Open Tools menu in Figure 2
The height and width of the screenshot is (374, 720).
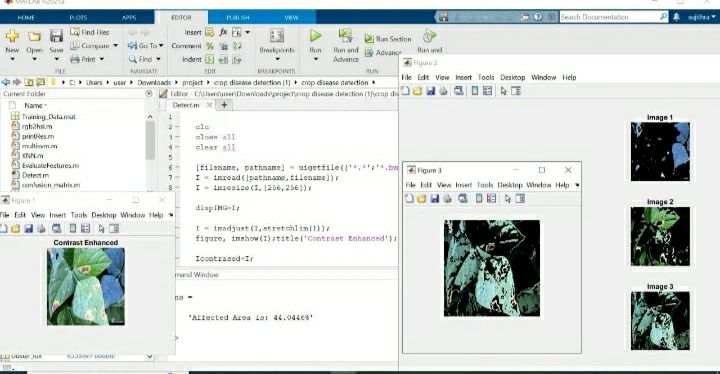486,77
